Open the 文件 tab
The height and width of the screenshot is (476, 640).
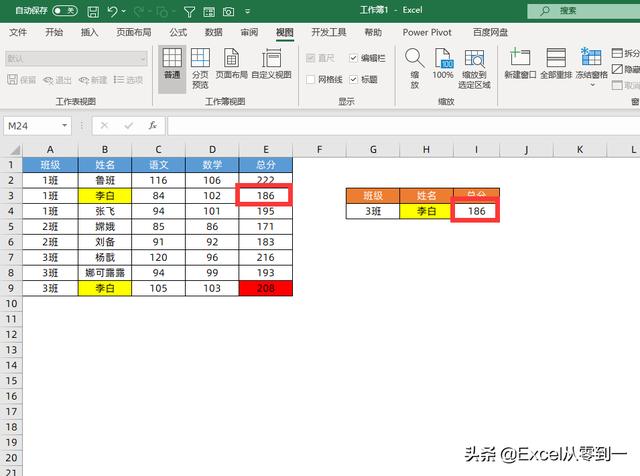pos(18,32)
